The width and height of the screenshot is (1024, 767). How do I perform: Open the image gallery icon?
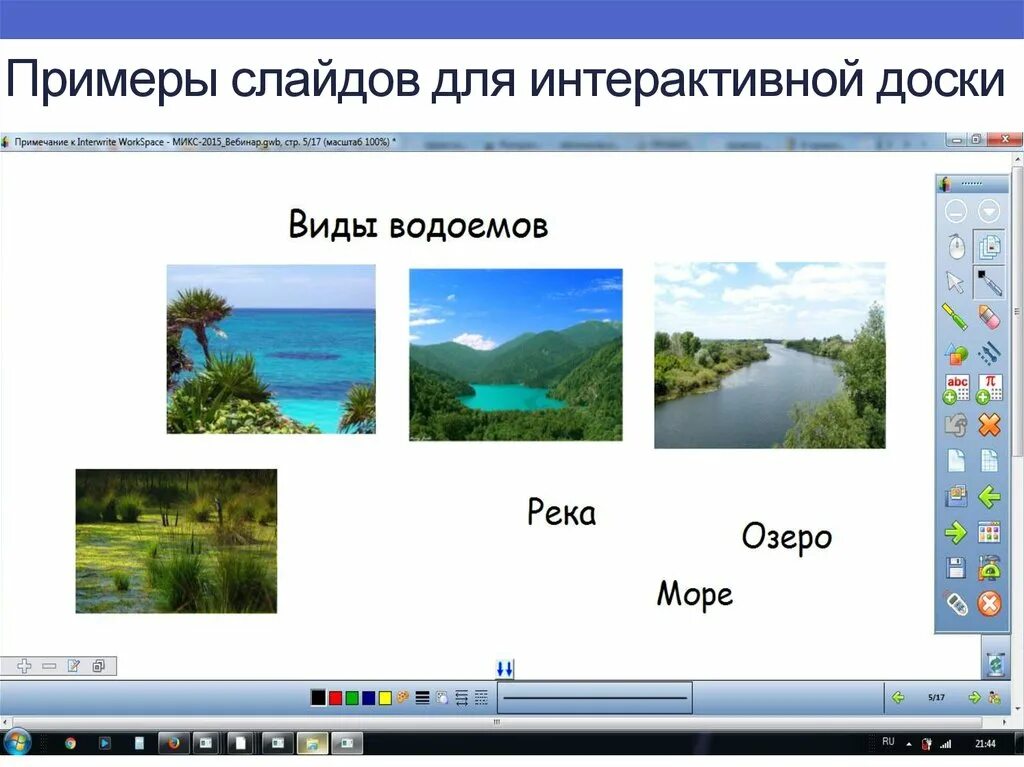[955, 496]
